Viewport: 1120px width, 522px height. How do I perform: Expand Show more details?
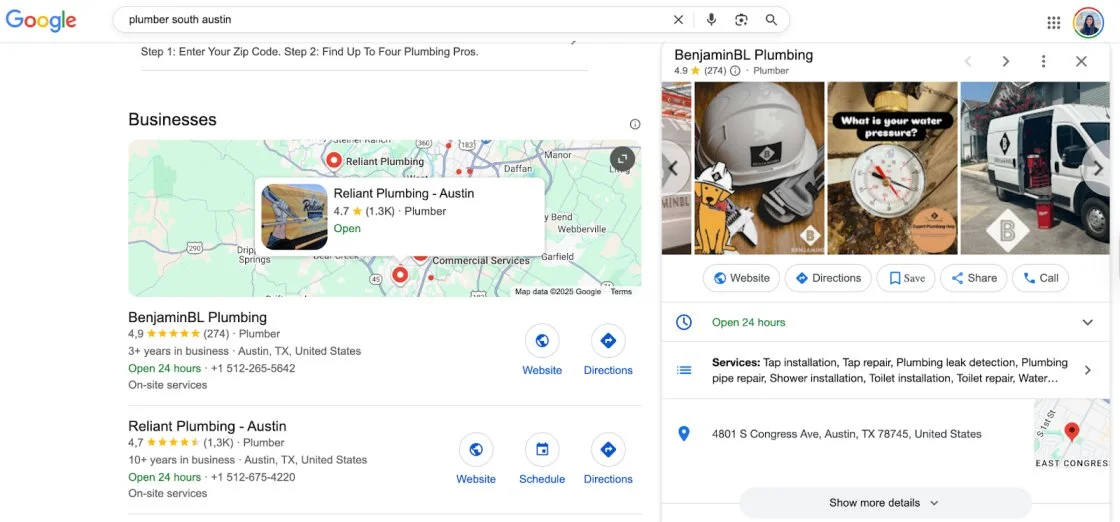point(885,503)
